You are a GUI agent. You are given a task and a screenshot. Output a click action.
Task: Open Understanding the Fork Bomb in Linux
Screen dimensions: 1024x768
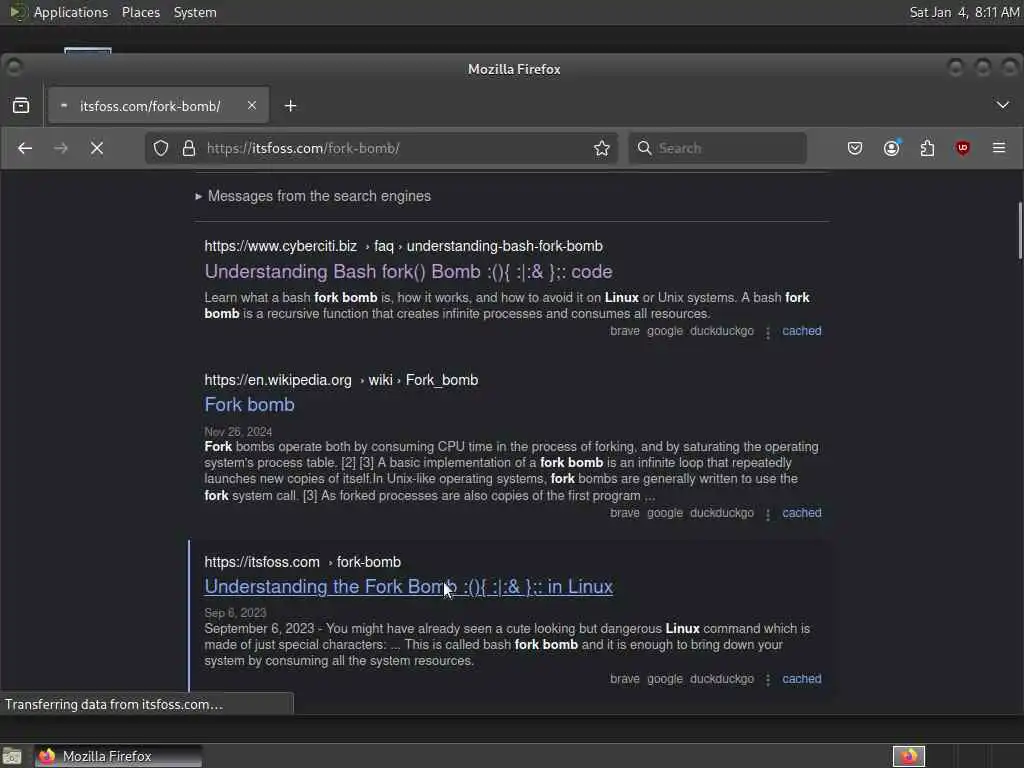[409, 586]
